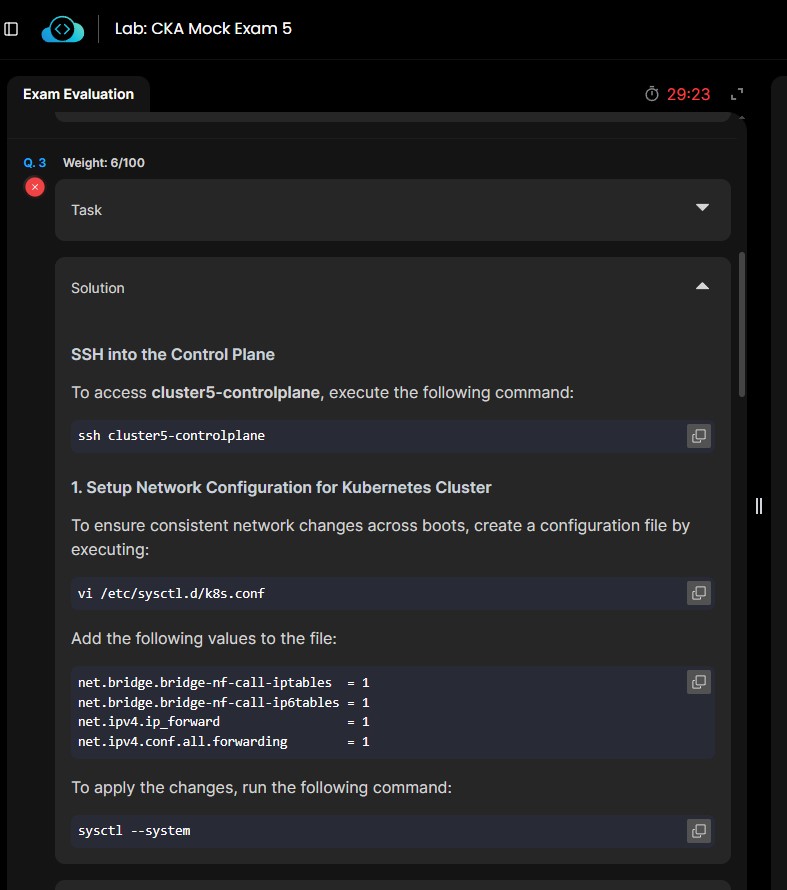Viewport: 787px width, 890px height.
Task: Click the bold cluster5-controlplane text
Action: pyautogui.click(x=235, y=393)
